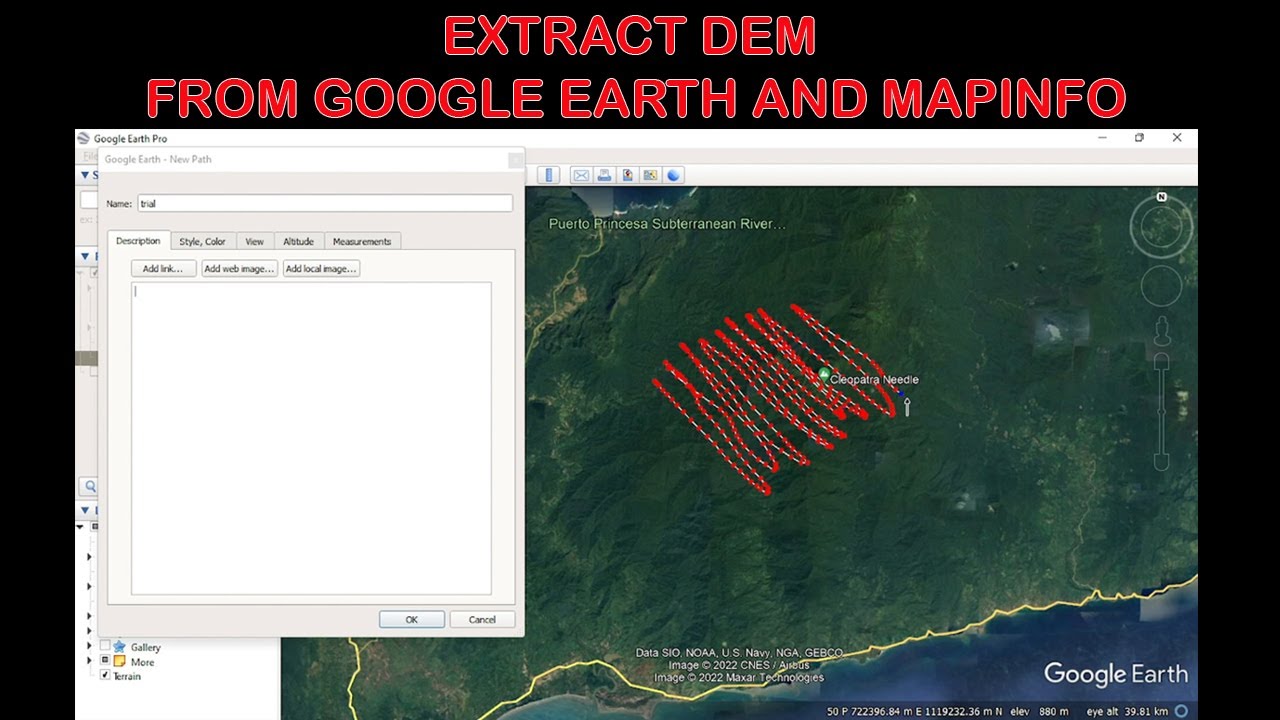Click the magnifier search icon in sidebar
Image resolution: width=1280 pixels, height=720 pixels.
pos(89,487)
